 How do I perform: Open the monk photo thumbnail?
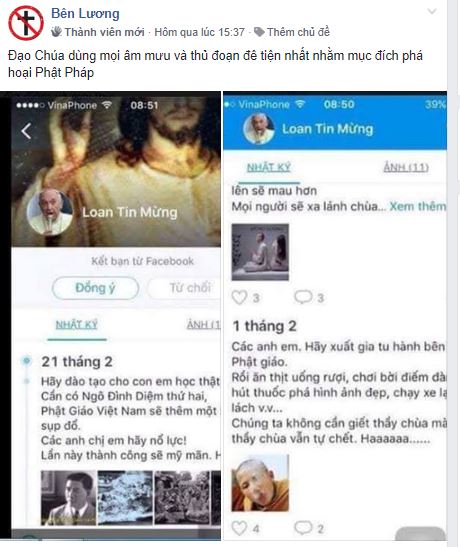tap(260, 483)
